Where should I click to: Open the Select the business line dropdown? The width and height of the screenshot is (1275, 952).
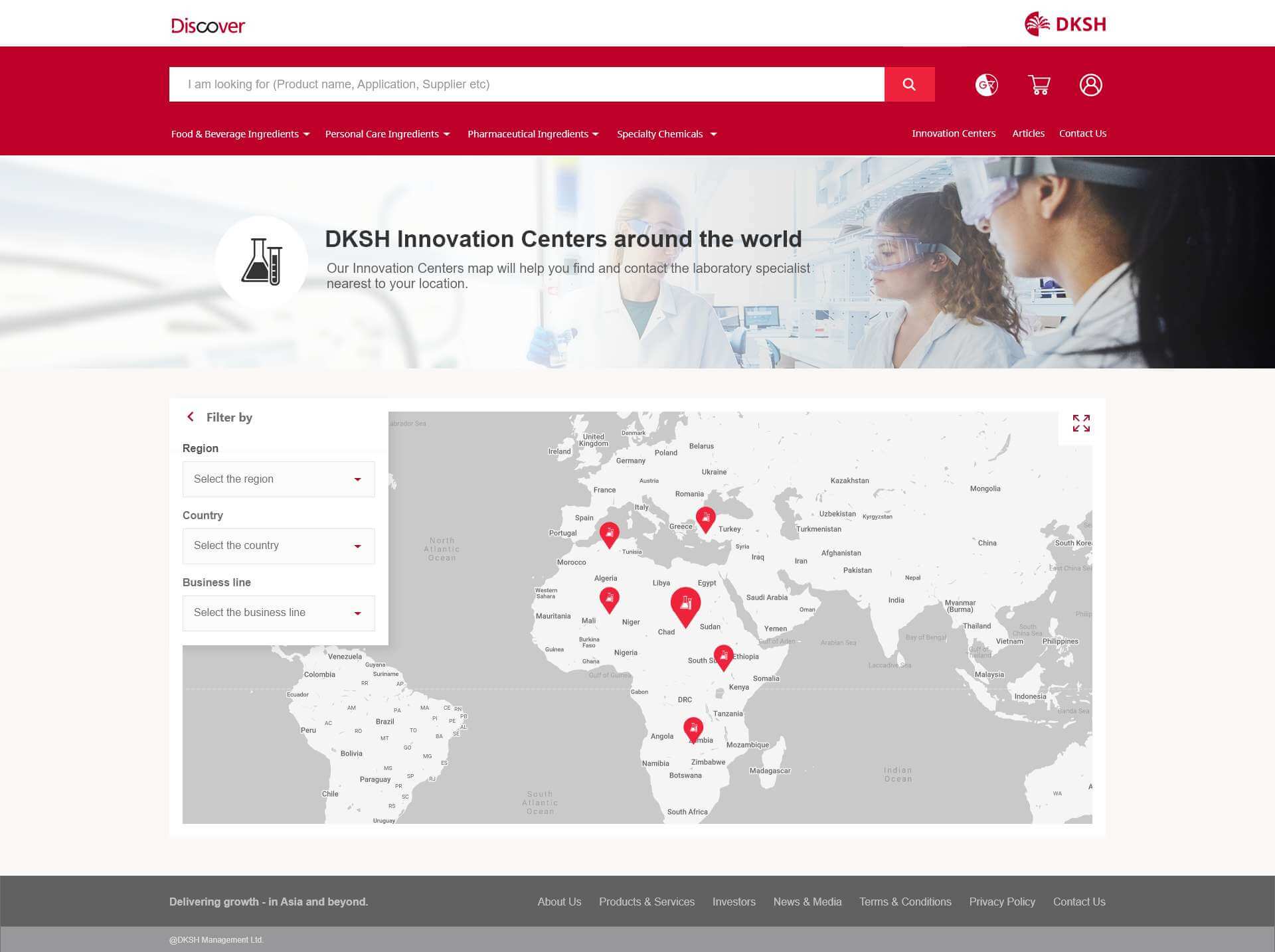tap(278, 613)
